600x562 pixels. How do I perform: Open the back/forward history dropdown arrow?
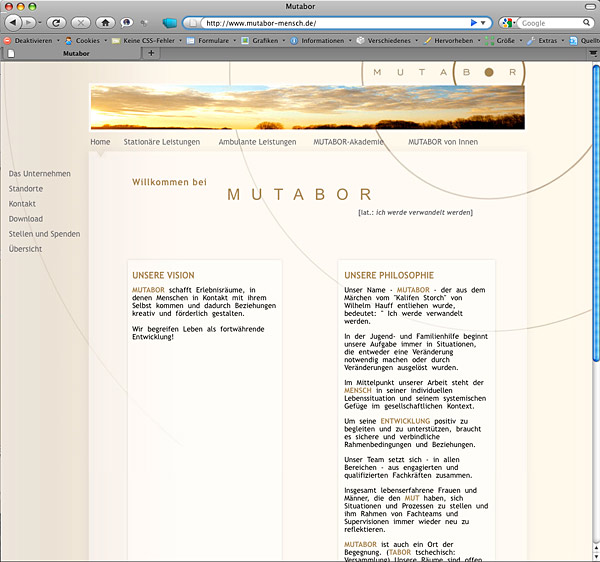[40, 23]
